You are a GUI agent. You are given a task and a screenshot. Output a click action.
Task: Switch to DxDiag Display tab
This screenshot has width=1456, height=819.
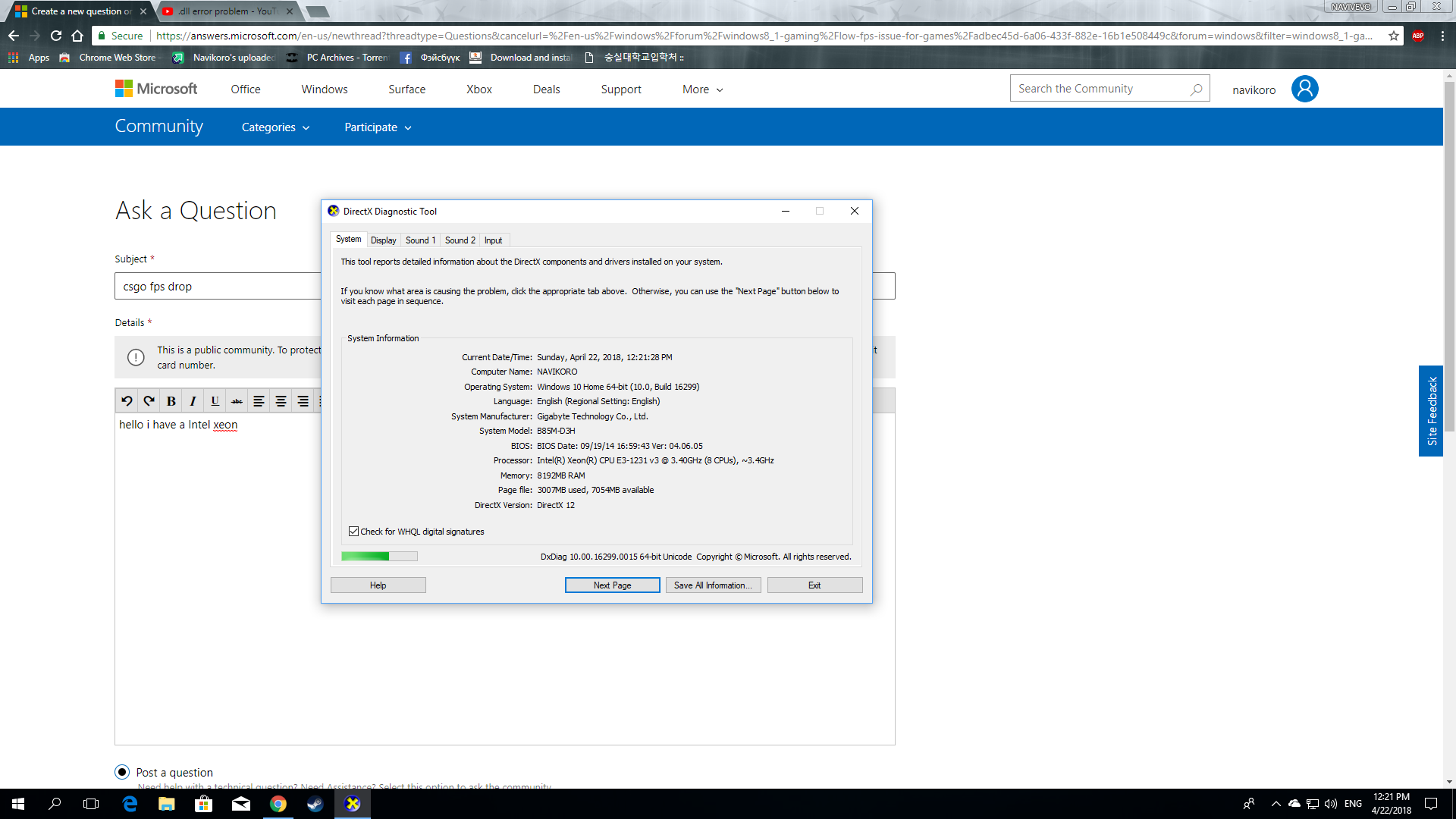coord(383,240)
